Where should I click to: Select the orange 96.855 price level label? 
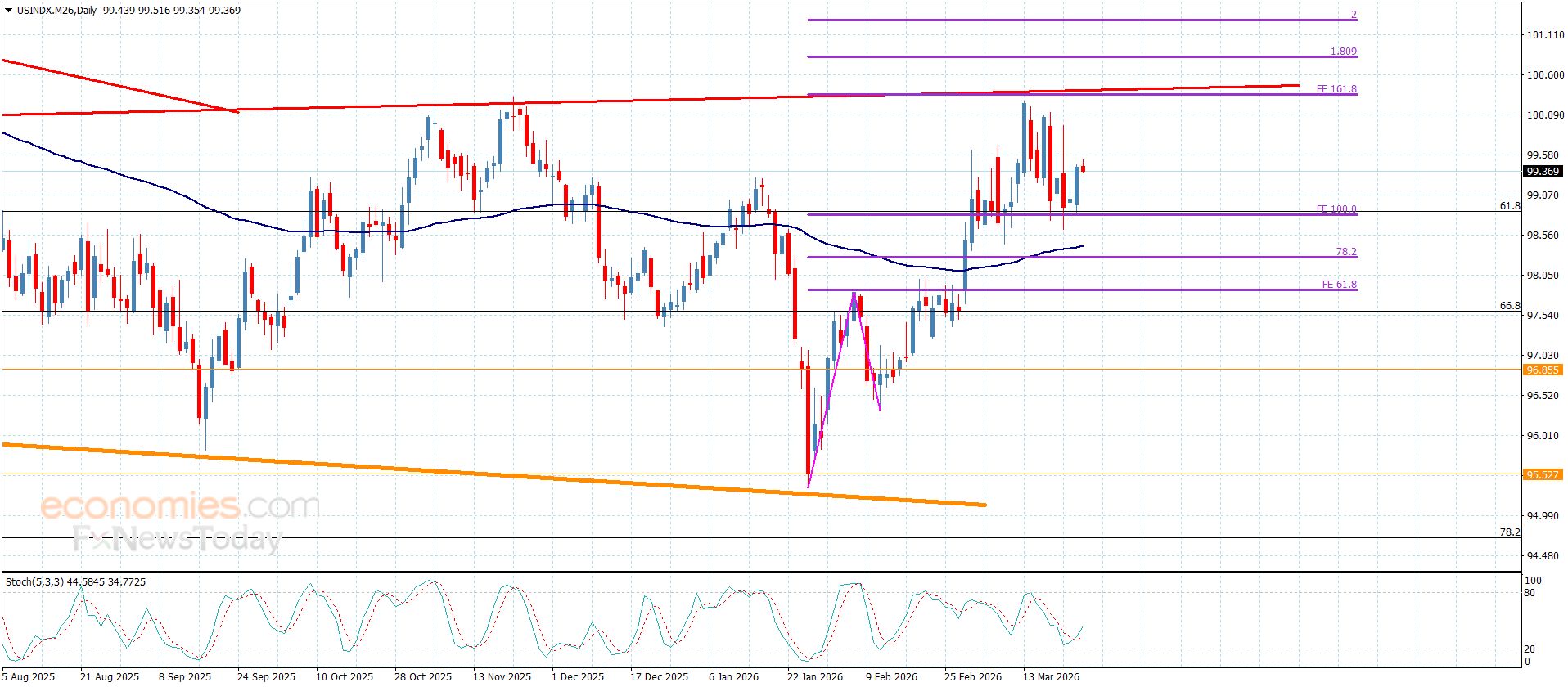click(x=1543, y=370)
